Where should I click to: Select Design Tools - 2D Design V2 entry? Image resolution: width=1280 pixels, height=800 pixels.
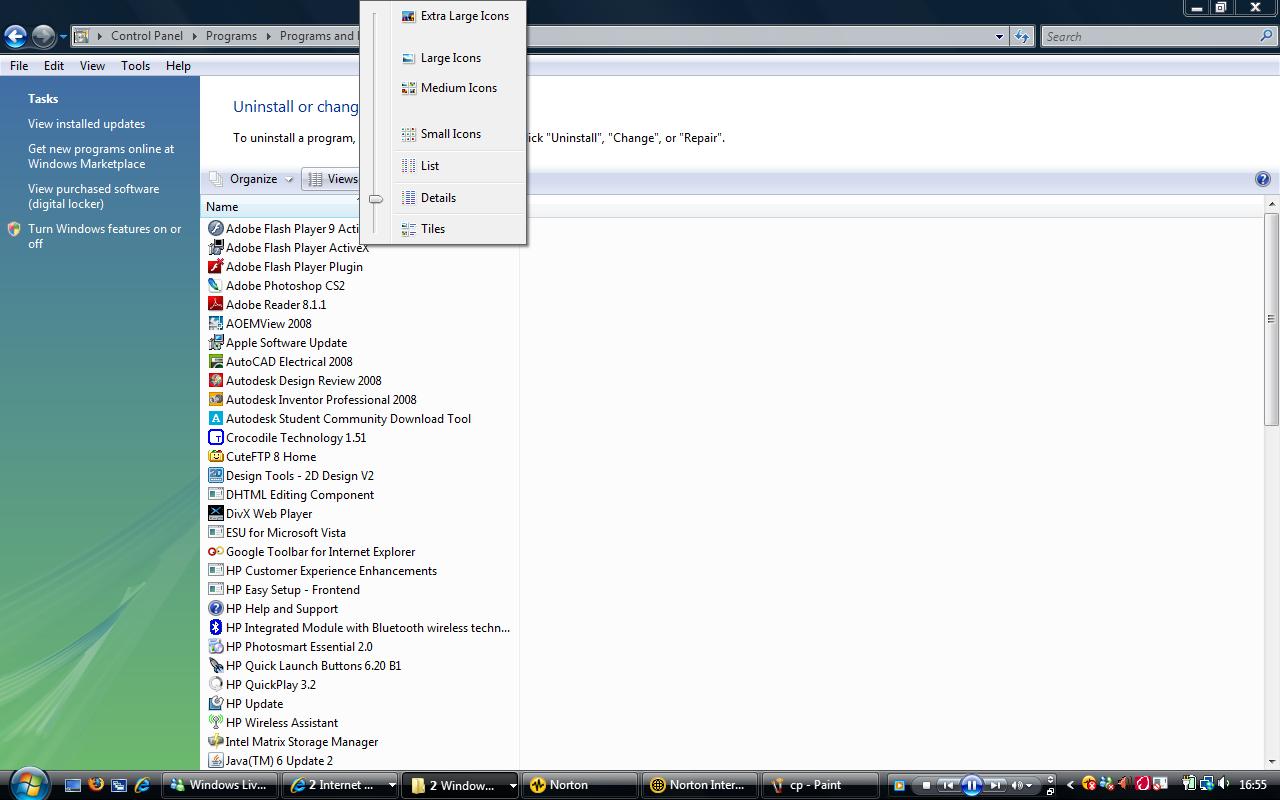click(300, 476)
